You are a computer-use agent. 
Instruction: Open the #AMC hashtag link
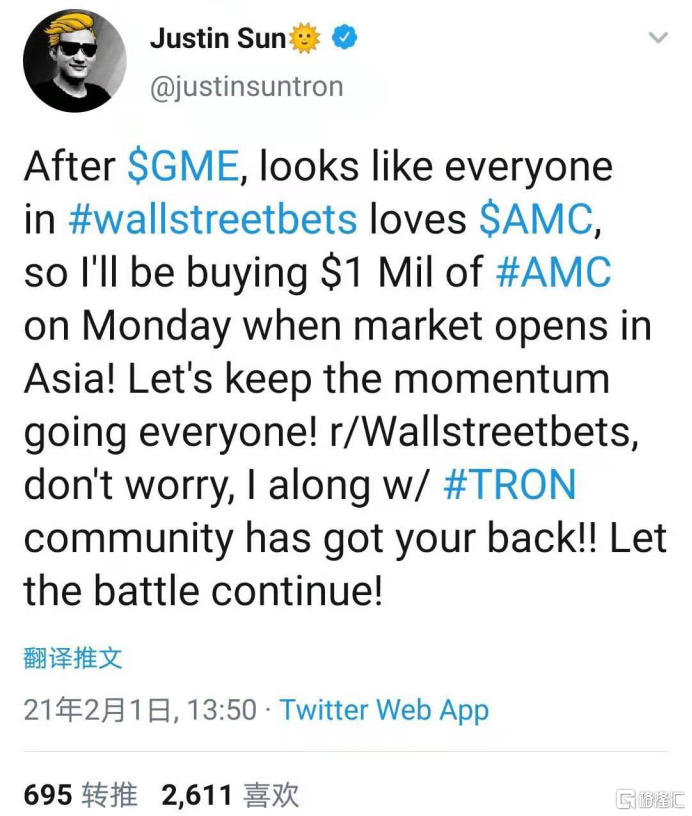coord(552,272)
